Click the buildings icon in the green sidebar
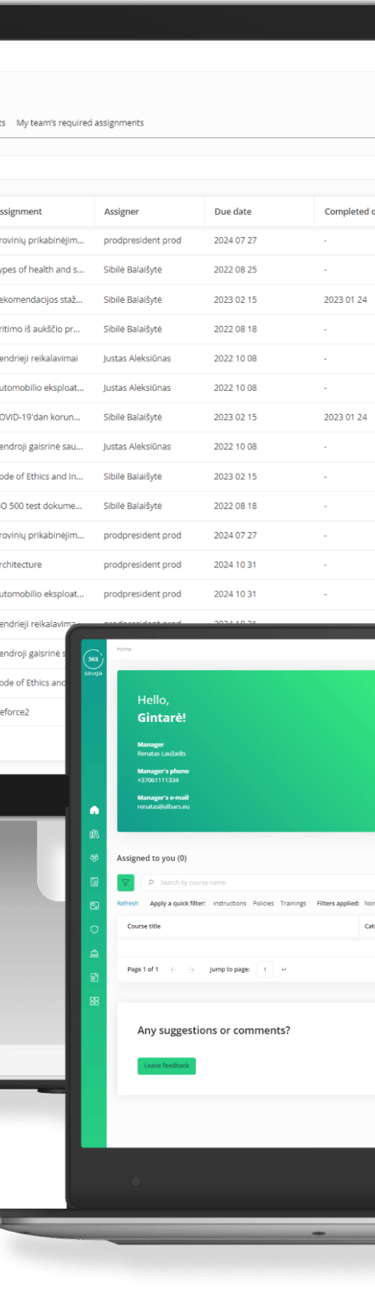The height and width of the screenshot is (1296, 375). (94, 833)
